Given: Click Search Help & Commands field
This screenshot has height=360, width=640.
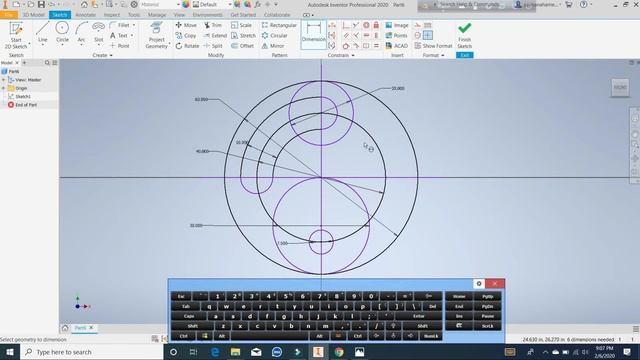Looking at the screenshot, I should (469, 4).
